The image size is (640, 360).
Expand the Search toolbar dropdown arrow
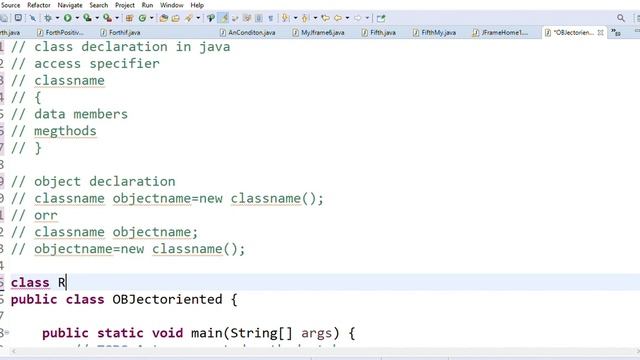198,18
